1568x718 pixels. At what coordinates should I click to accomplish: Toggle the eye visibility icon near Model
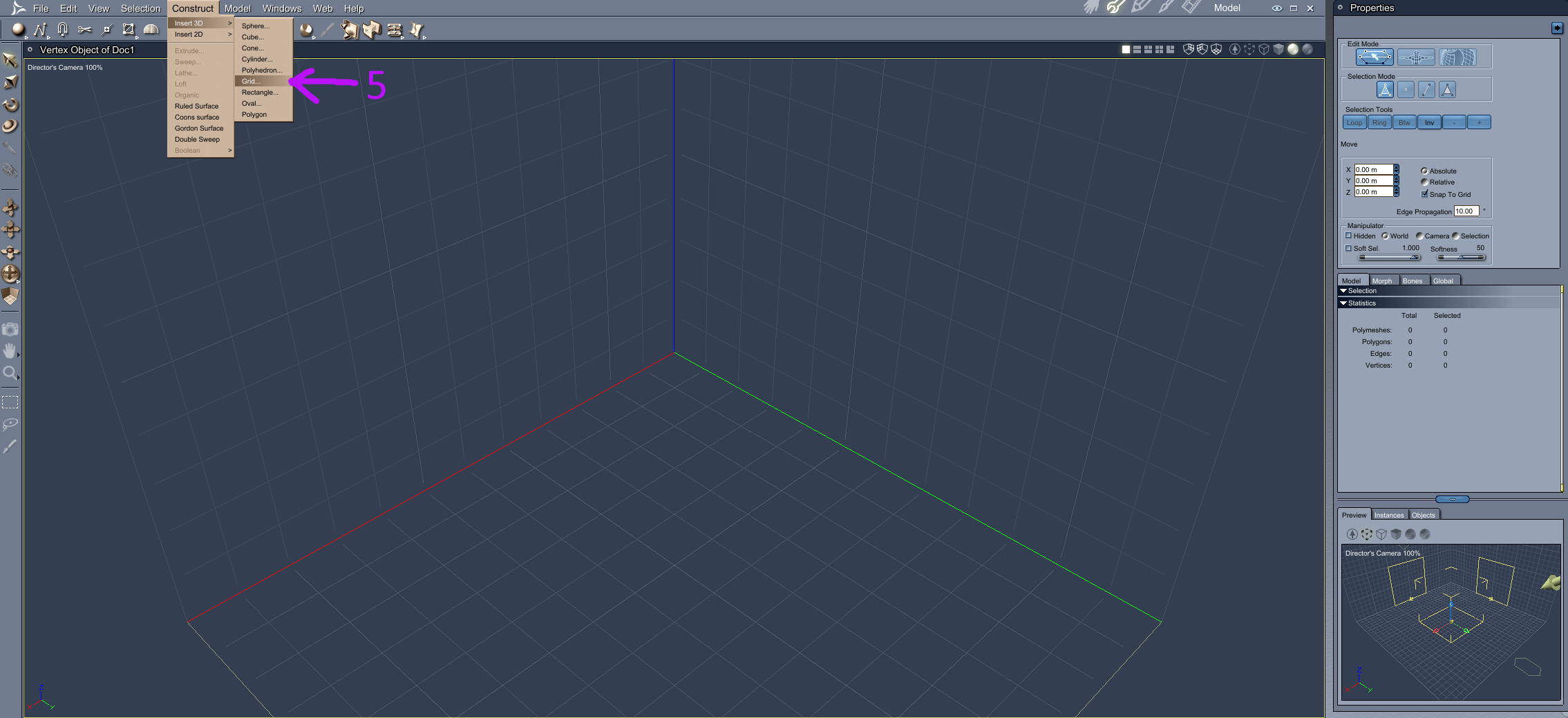pyautogui.click(x=1276, y=8)
